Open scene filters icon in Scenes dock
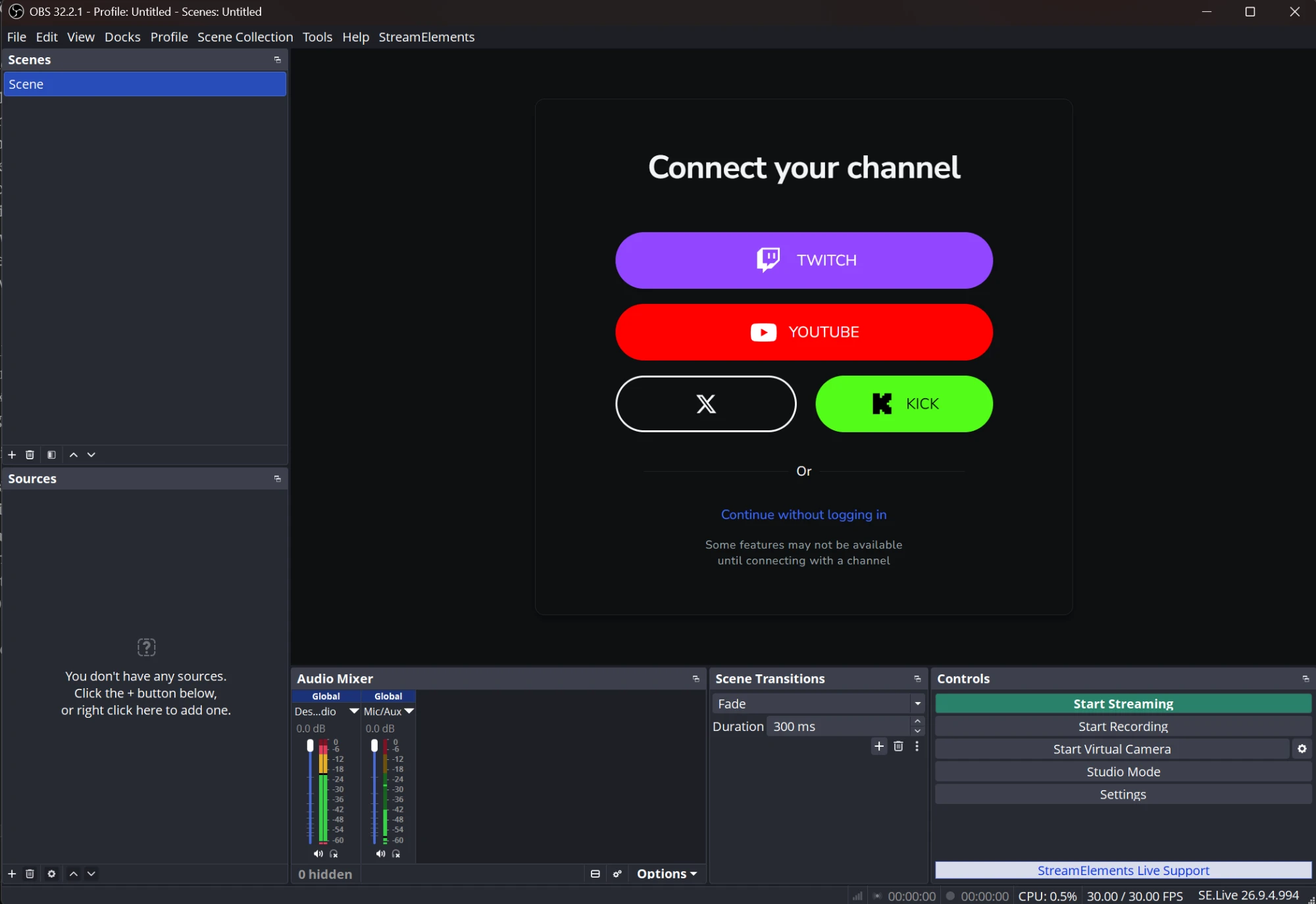 (51, 455)
